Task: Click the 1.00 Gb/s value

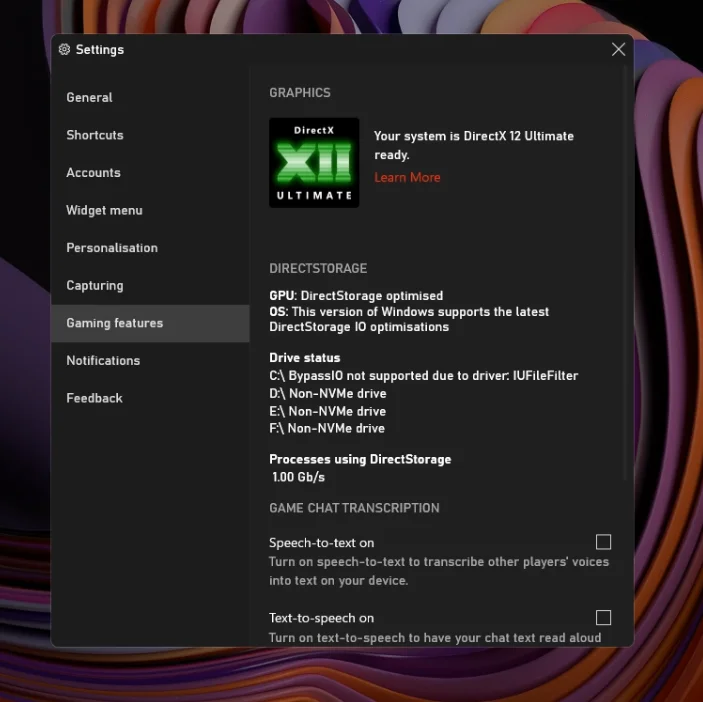Action: pos(299,477)
